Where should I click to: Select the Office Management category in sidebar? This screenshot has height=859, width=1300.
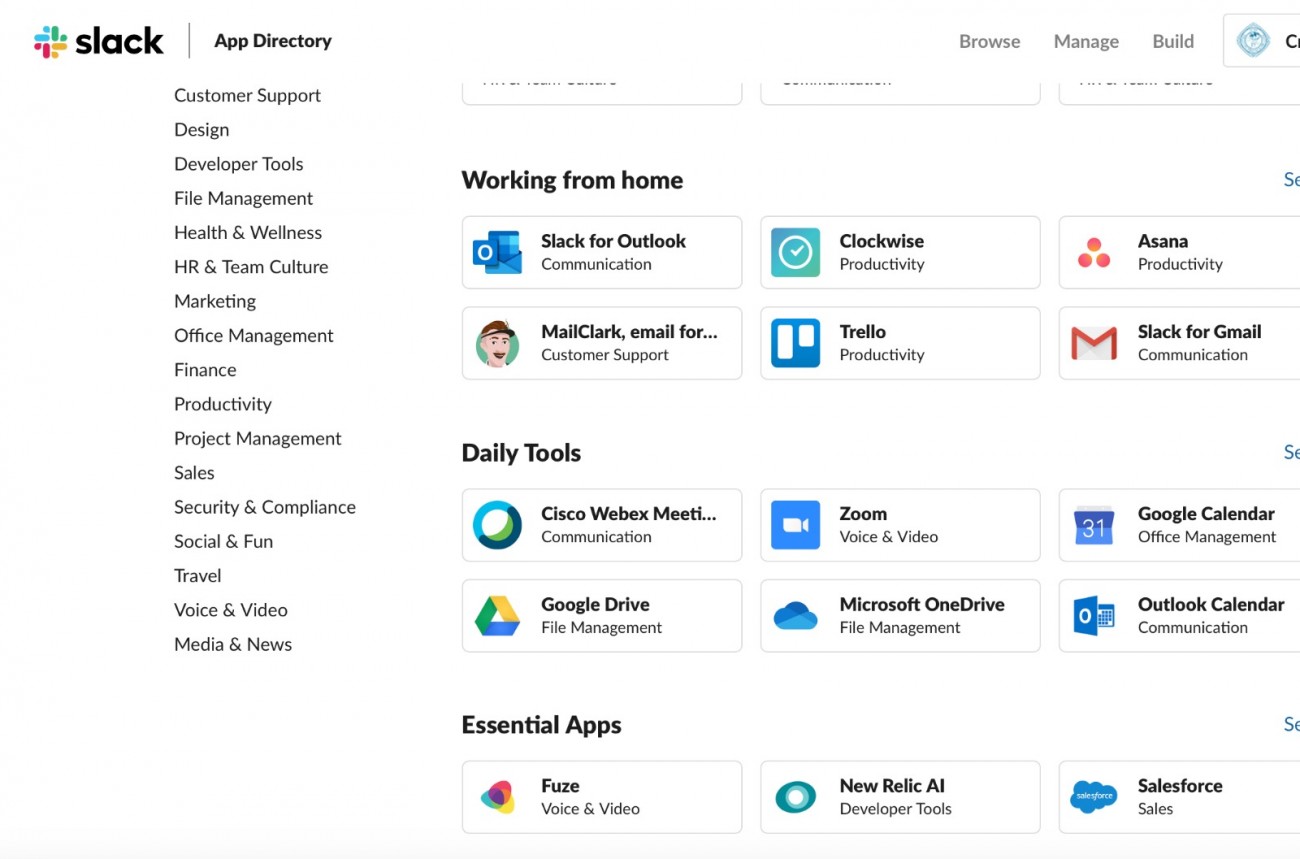pos(254,335)
